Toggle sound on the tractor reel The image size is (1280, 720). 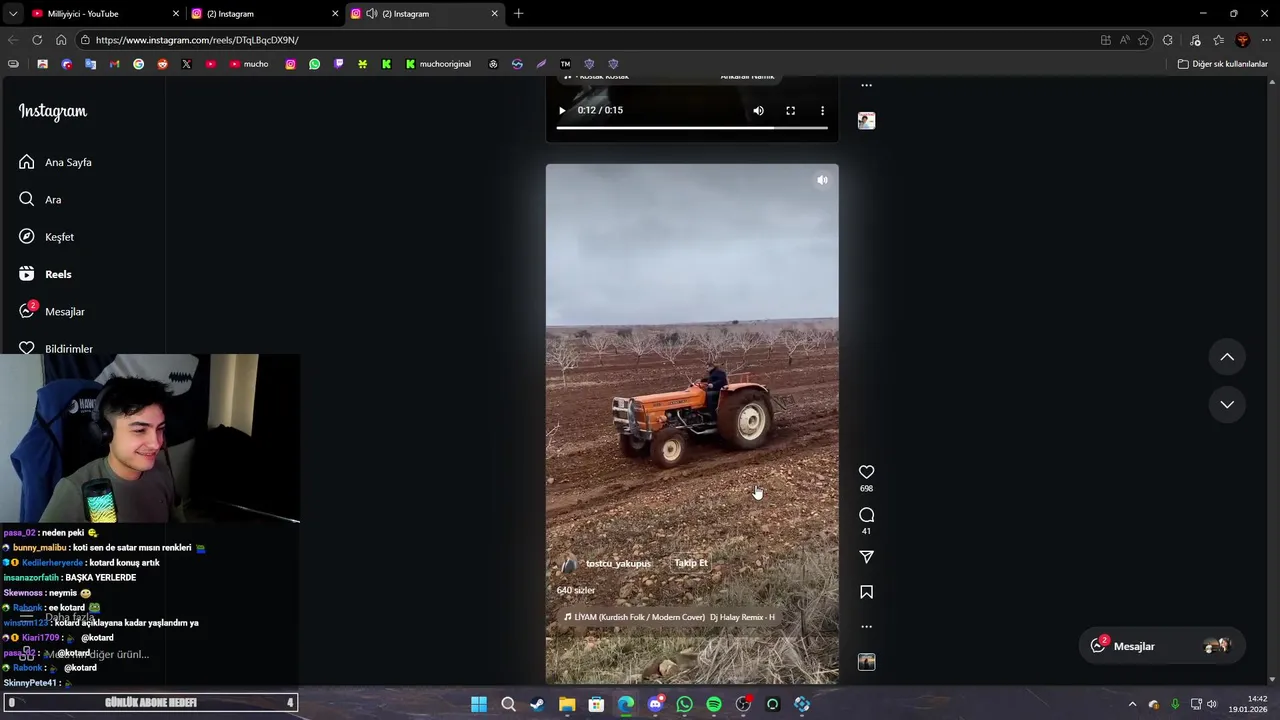click(822, 180)
